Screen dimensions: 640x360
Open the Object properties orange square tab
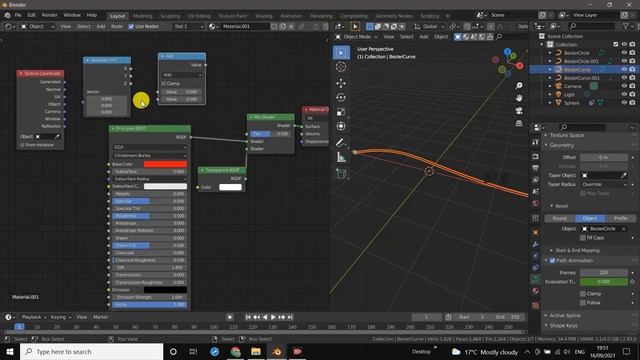536,232
